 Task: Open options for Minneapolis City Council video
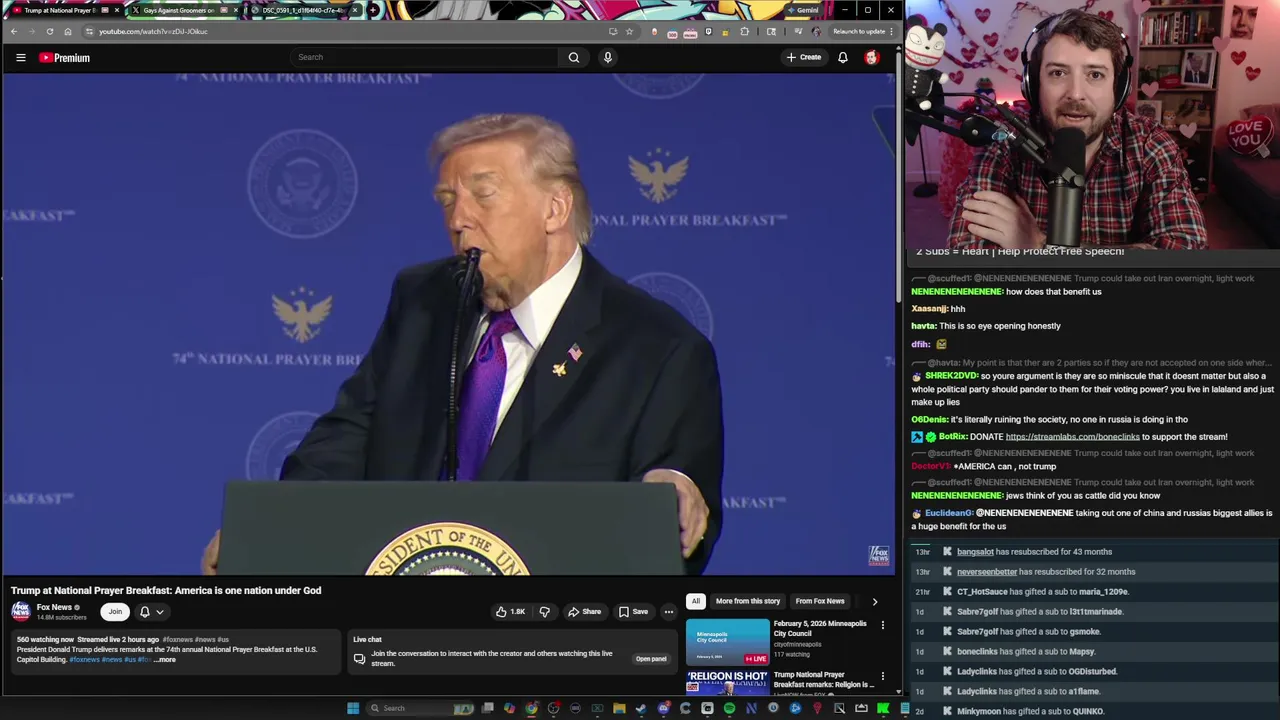[x=883, y=625]
